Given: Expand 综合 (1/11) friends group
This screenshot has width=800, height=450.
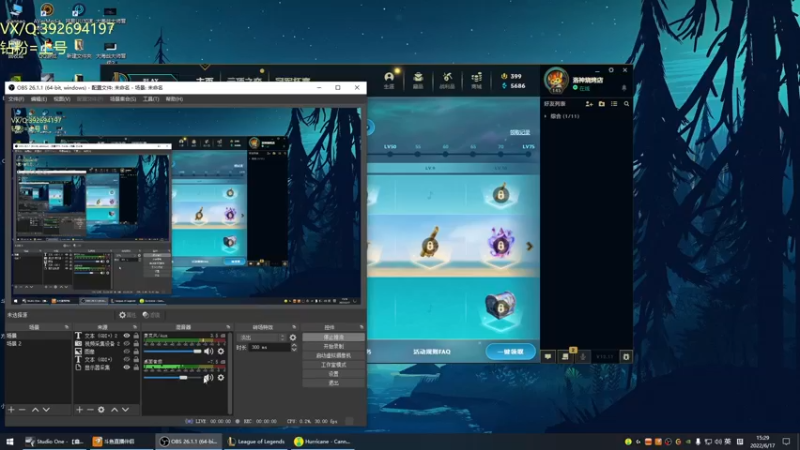Looking at the screenshot, I should (x=562, y=116).
